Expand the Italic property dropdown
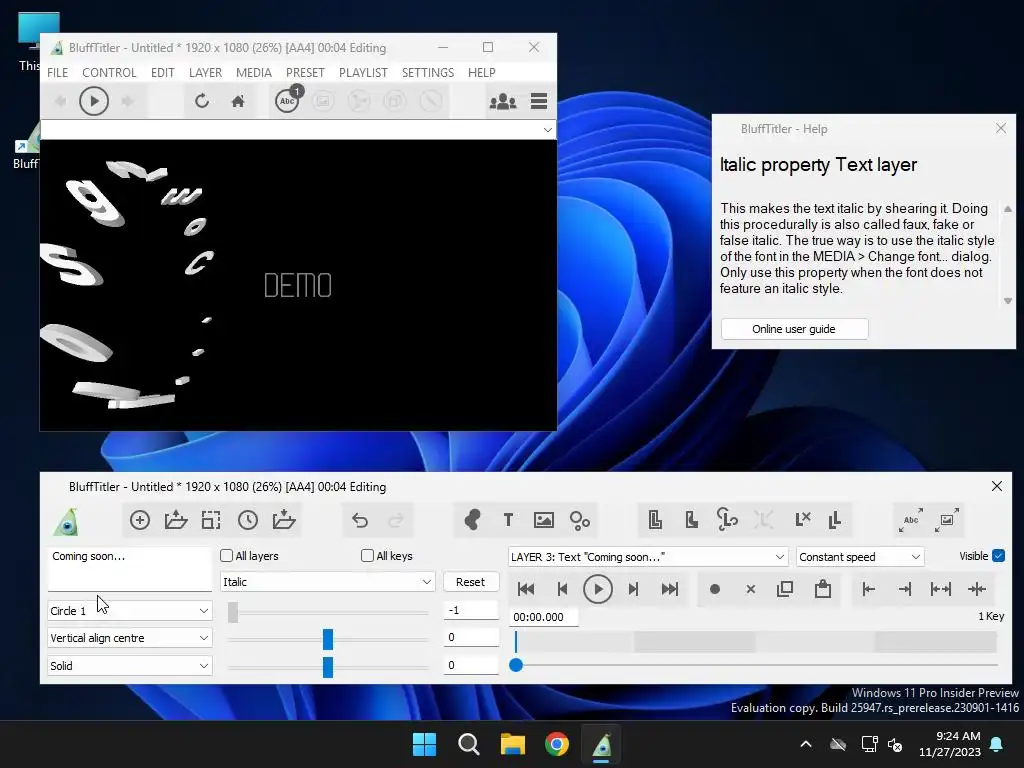 327,582
